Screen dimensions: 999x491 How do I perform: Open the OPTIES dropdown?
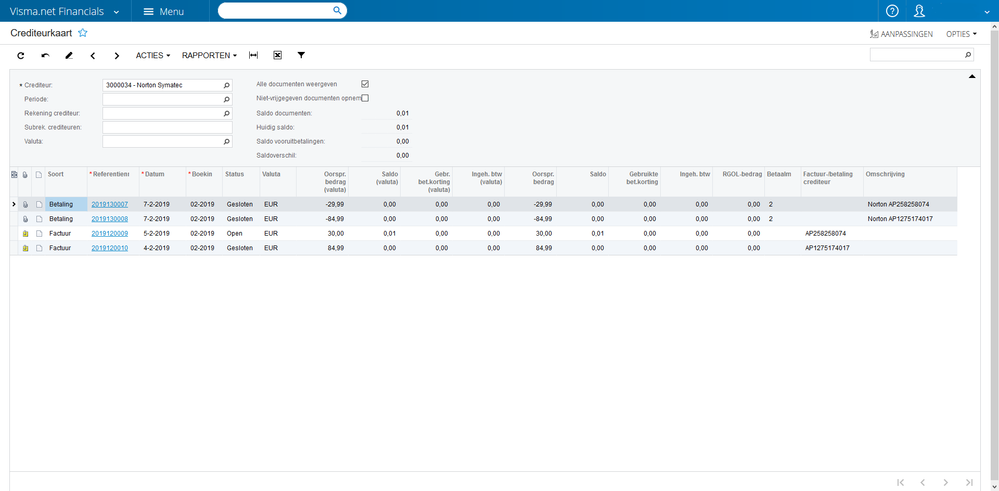tap(961, 33)
